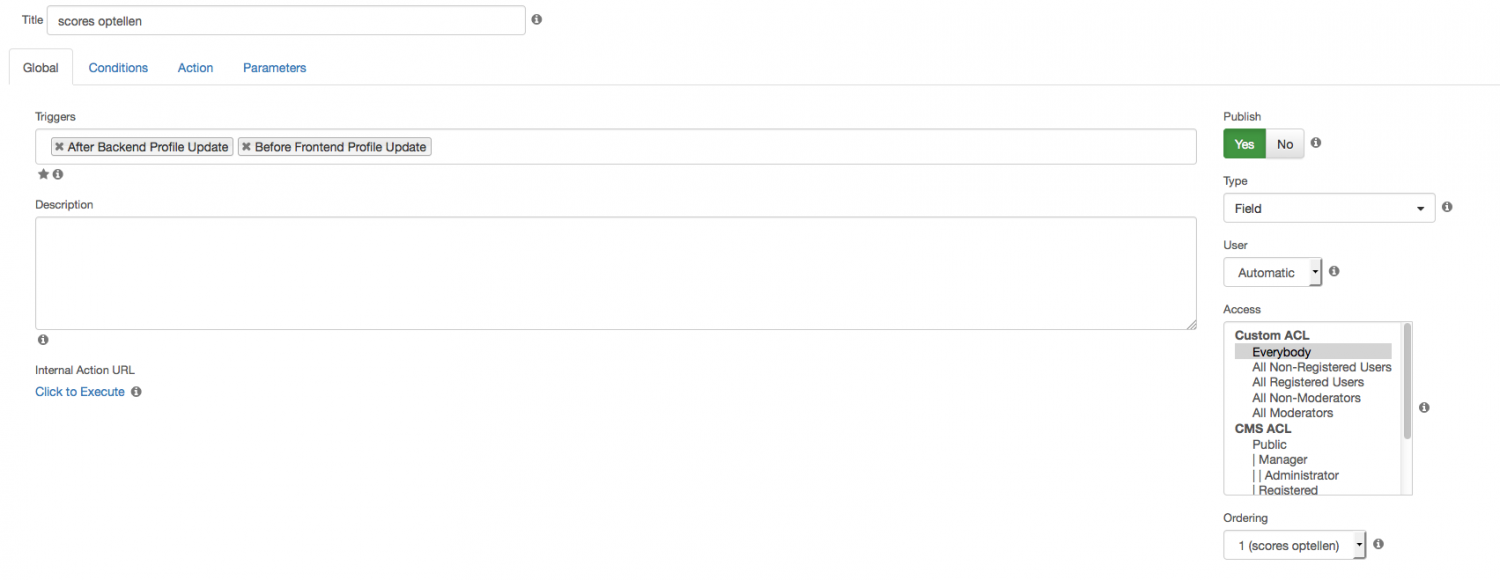The height and width of the screenshot is (580, 1500).
Task: Click the info icon beside the Access list
Action: coord(1424,407)
